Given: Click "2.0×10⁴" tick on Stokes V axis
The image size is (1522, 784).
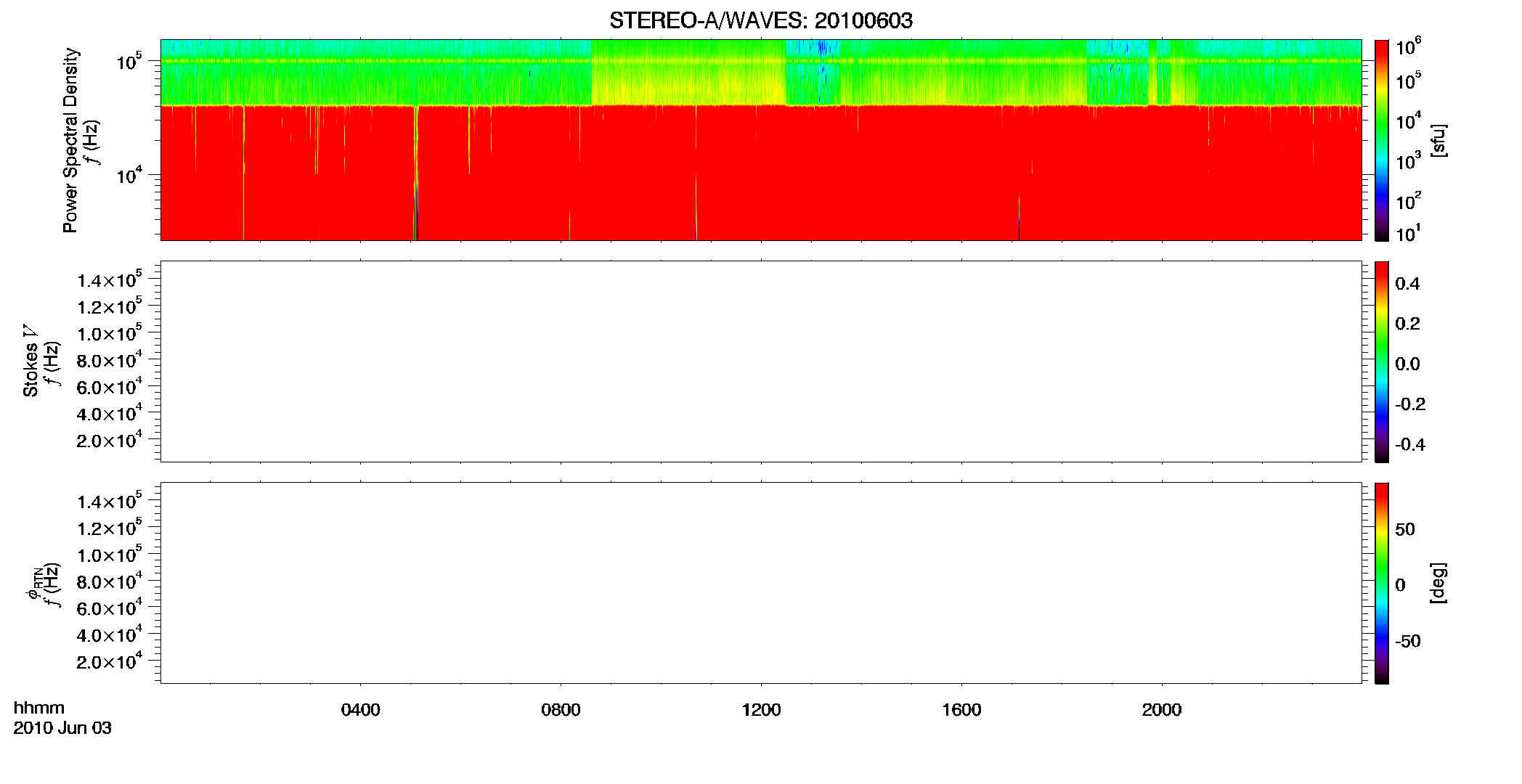Looking at the screenshot, I should (x=109, y=439).
